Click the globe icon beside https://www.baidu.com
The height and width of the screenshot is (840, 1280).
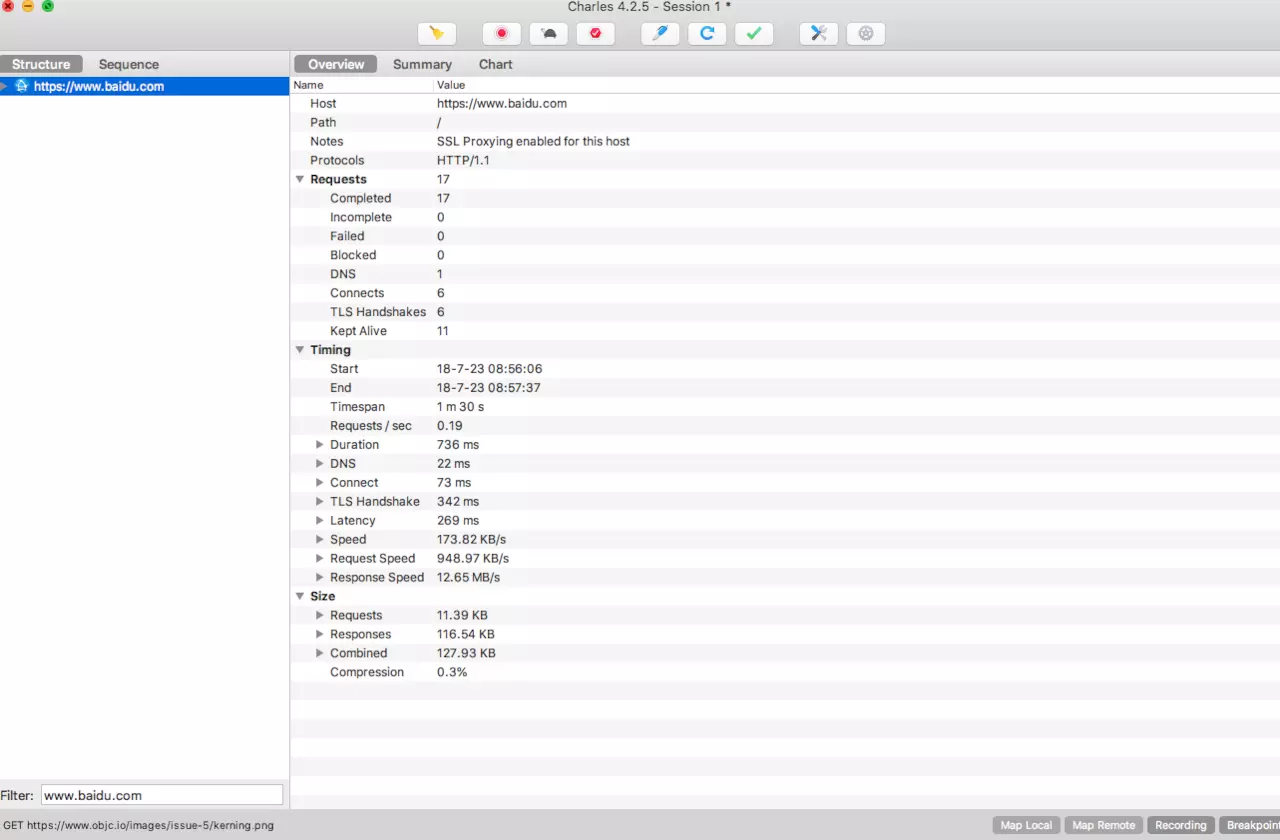click(x=22, y=86)
